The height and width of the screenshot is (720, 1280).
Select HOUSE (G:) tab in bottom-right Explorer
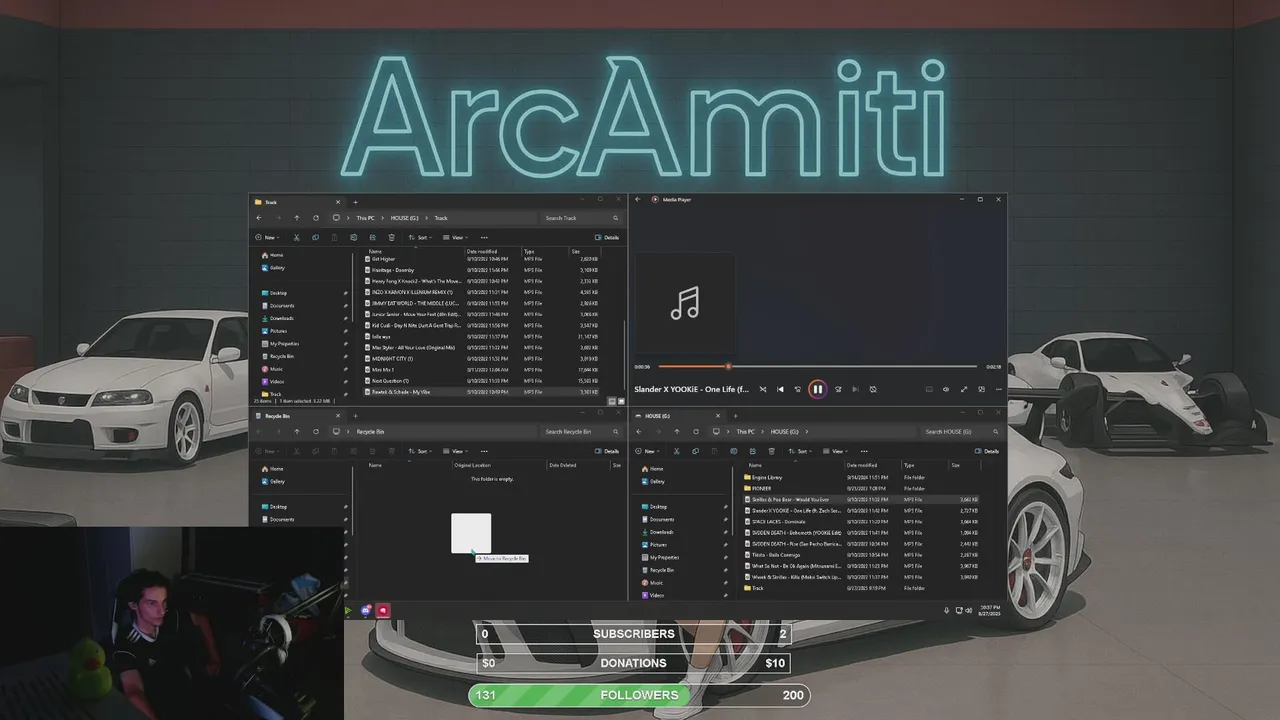679,416
